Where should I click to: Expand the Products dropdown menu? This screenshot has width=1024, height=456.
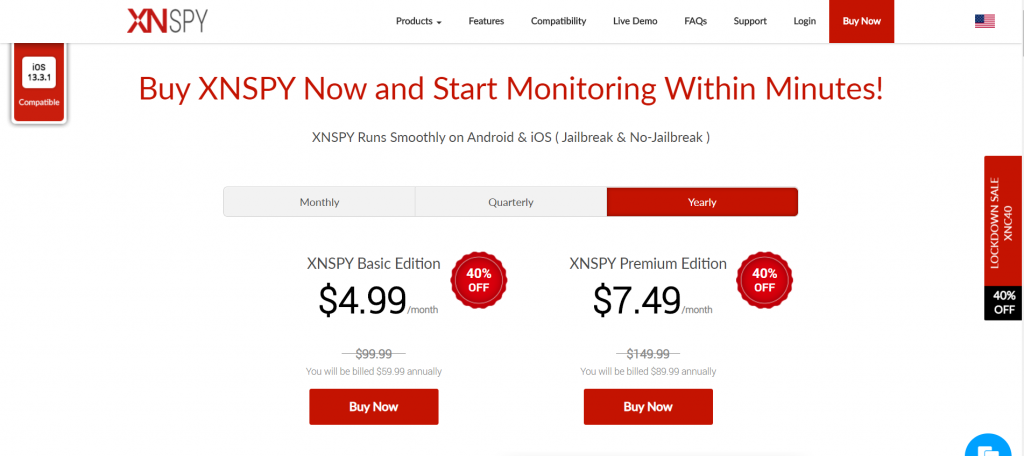[419, 21]
